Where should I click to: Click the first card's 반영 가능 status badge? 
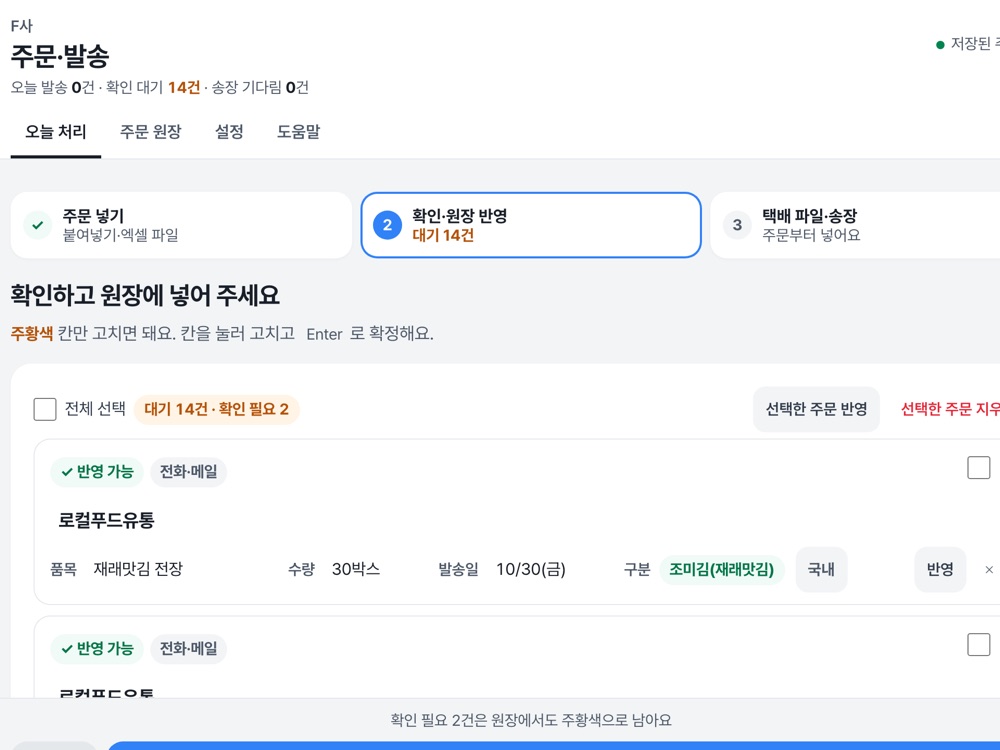pyautogui.click(x=97, y=472)
